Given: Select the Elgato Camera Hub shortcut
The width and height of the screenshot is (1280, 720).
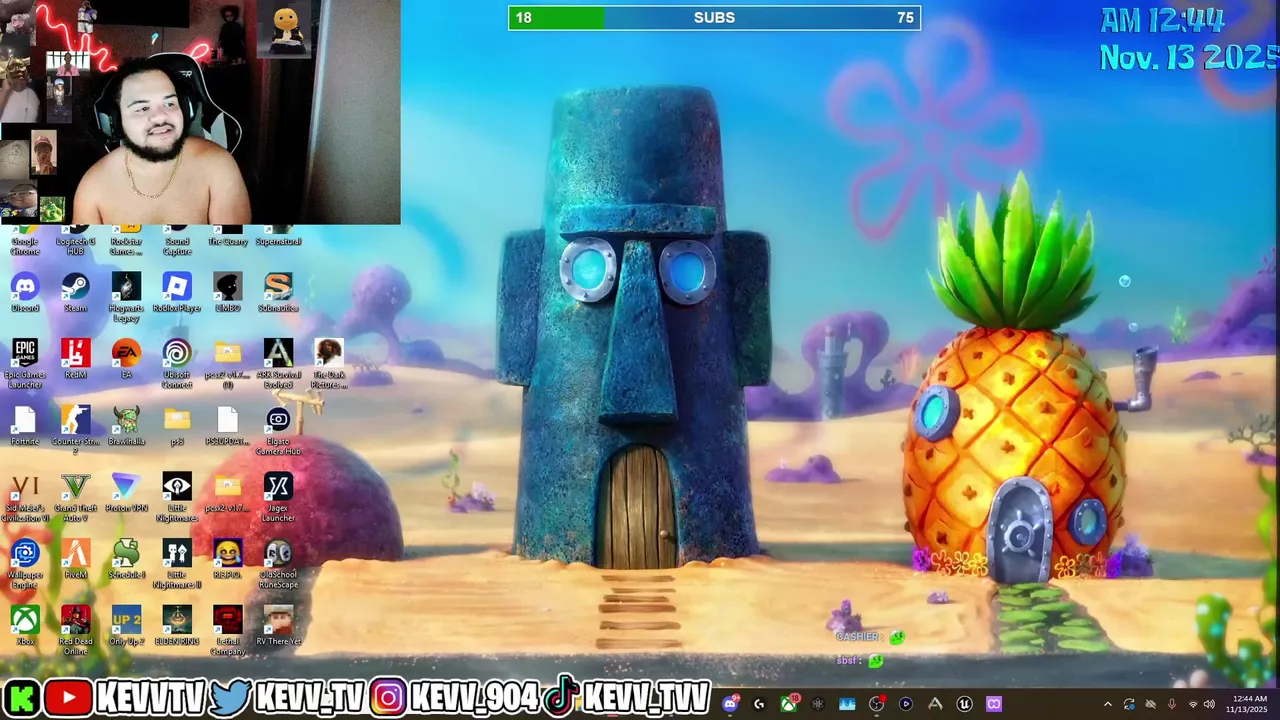Looking at the screenshot, I should [x=278, y=430].
